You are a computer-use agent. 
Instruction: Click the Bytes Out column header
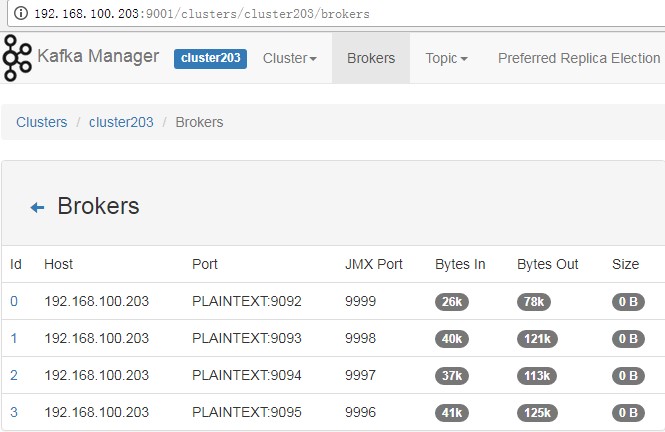[548, 264]
